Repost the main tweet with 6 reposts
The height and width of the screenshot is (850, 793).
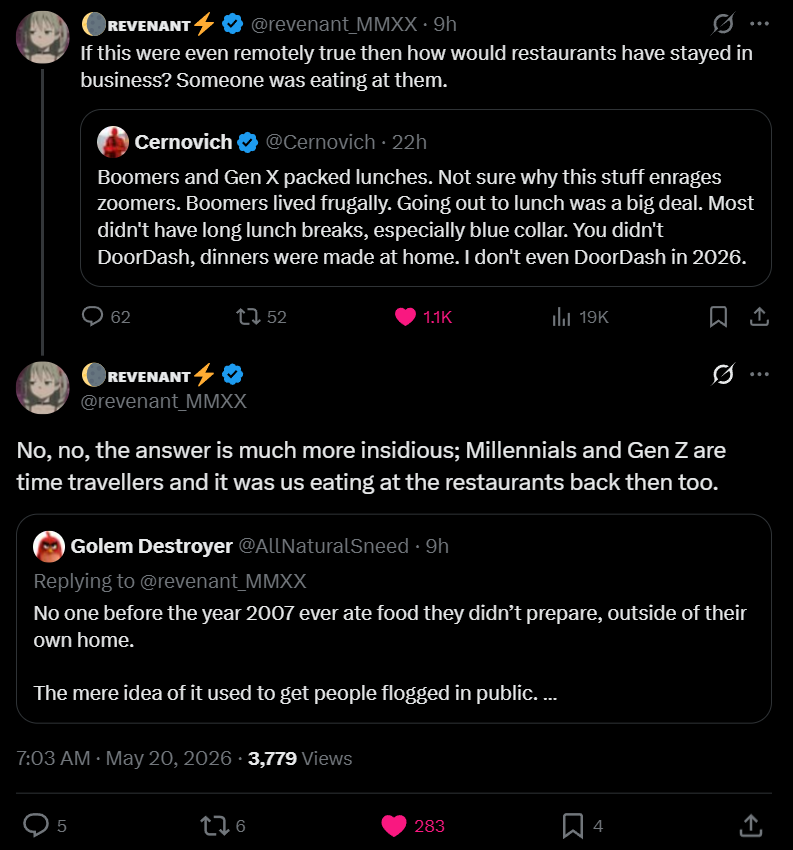point(222,826)
